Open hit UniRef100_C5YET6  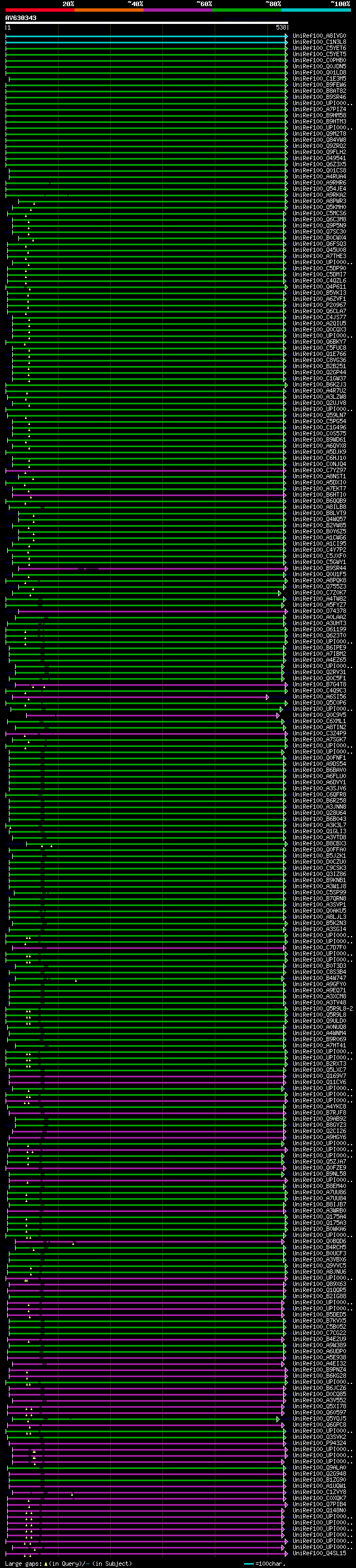point(319,48)
